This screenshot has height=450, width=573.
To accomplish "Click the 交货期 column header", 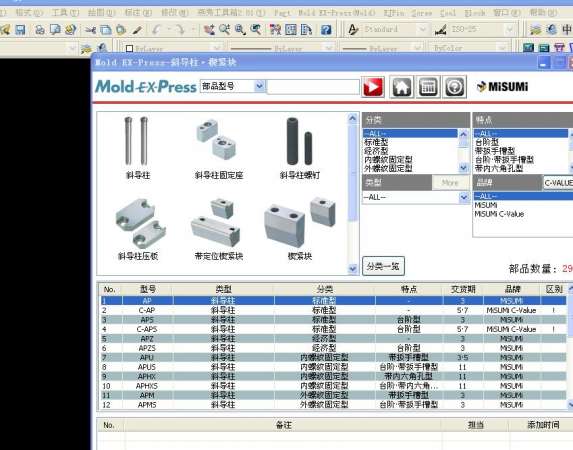I will click(x=463, y=289).
